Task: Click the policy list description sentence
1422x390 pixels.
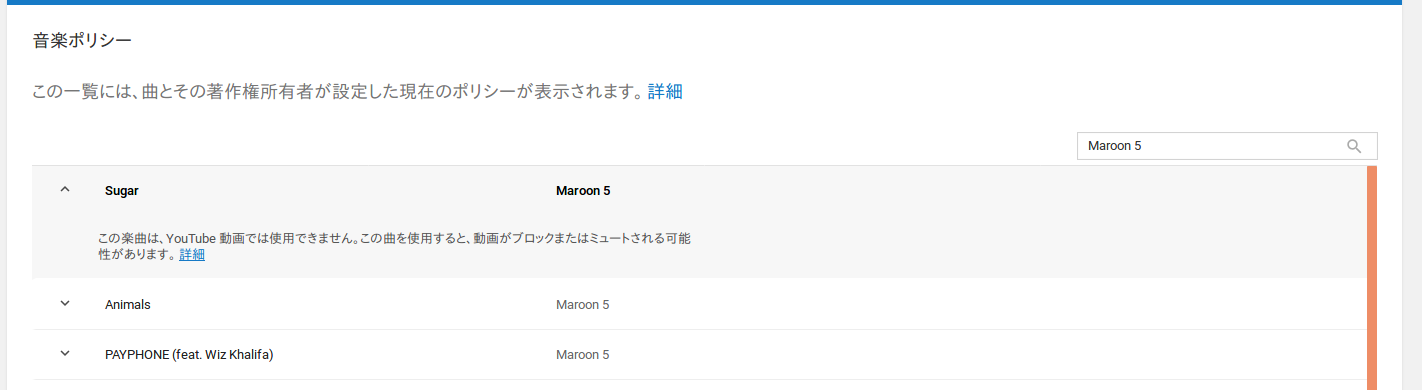Action: (x=338, y=92)
